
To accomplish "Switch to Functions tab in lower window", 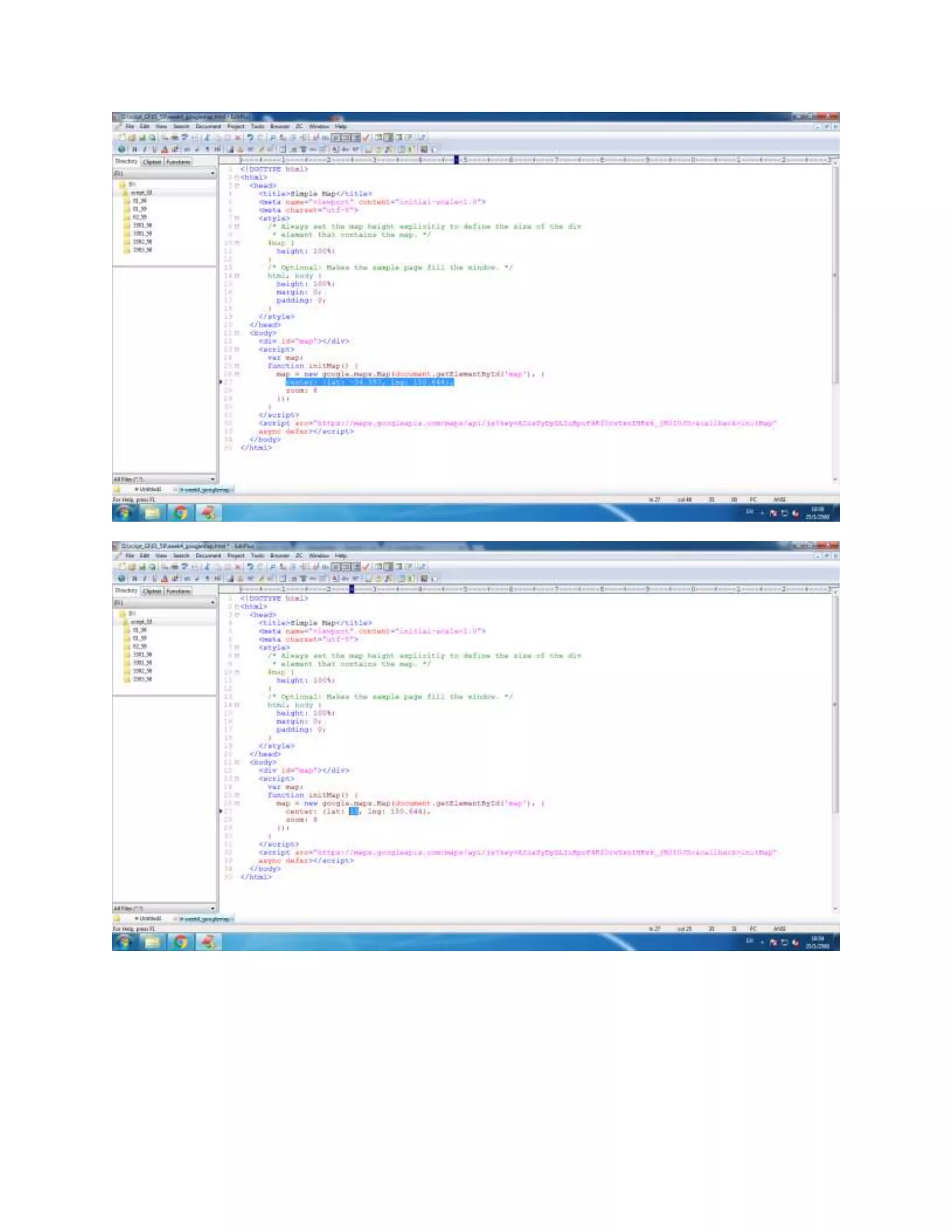I will point(178,591).
